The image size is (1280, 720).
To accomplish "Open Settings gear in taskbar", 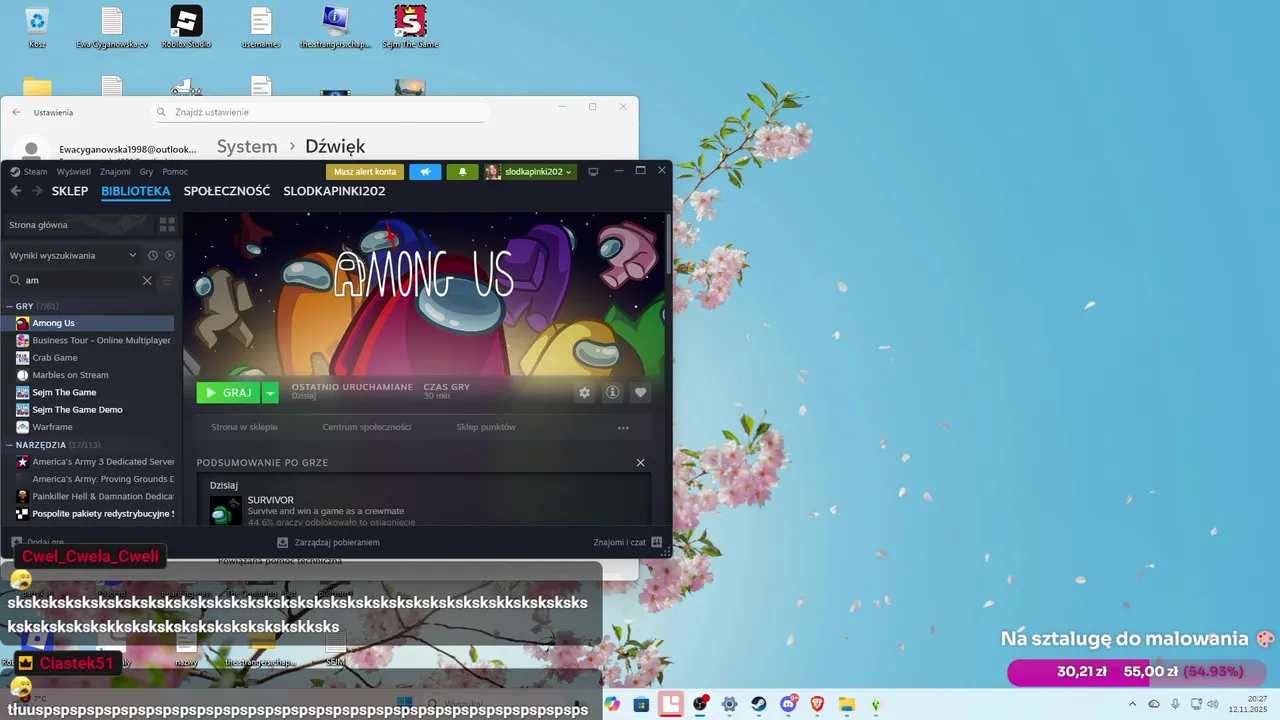I will [x=730, y=704].
